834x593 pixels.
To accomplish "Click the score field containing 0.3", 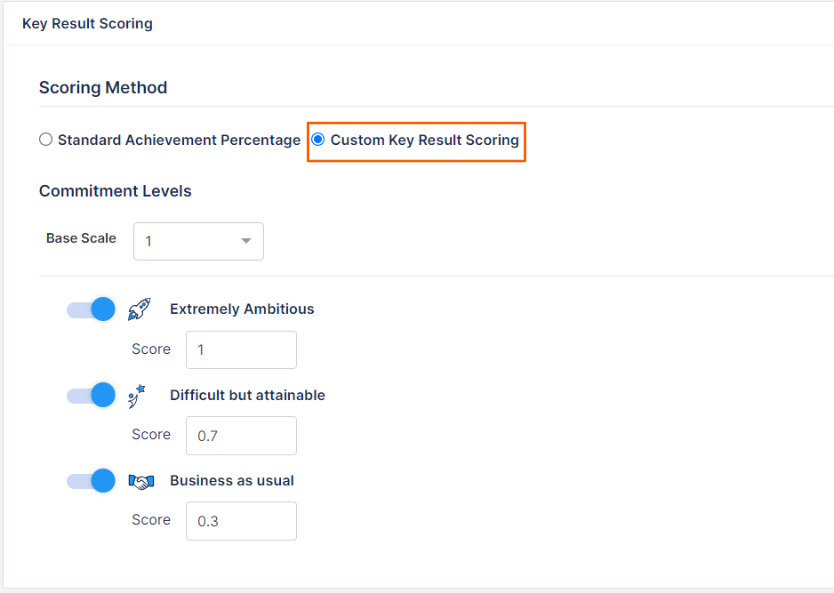I will pos(240,521).
